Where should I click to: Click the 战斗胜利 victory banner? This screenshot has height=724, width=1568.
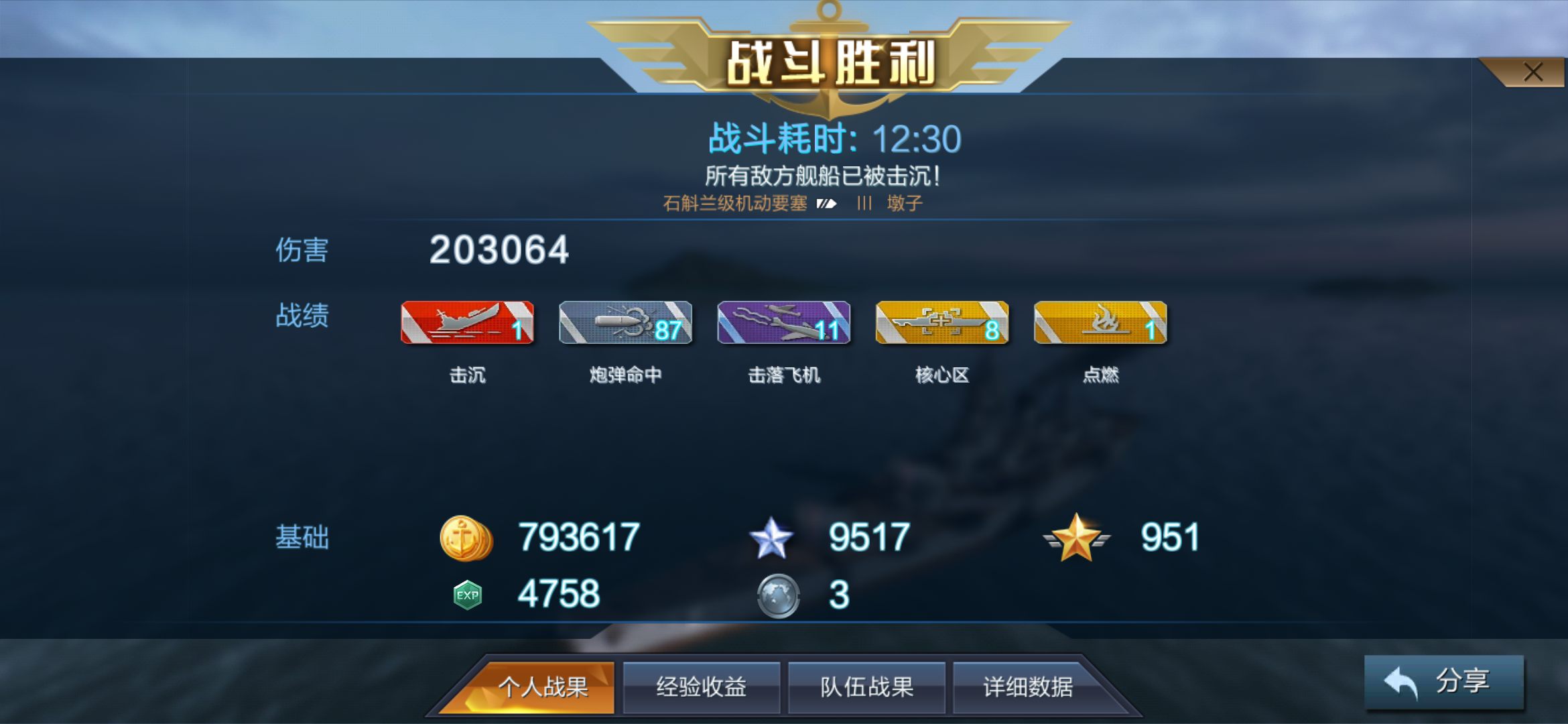[x=830, y=63]
